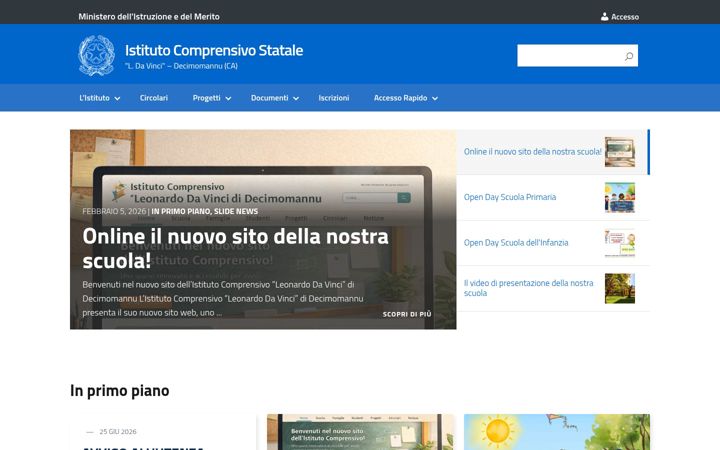Open the In Primo Piano category link
720x450 pixels.
tap(181, 211)
